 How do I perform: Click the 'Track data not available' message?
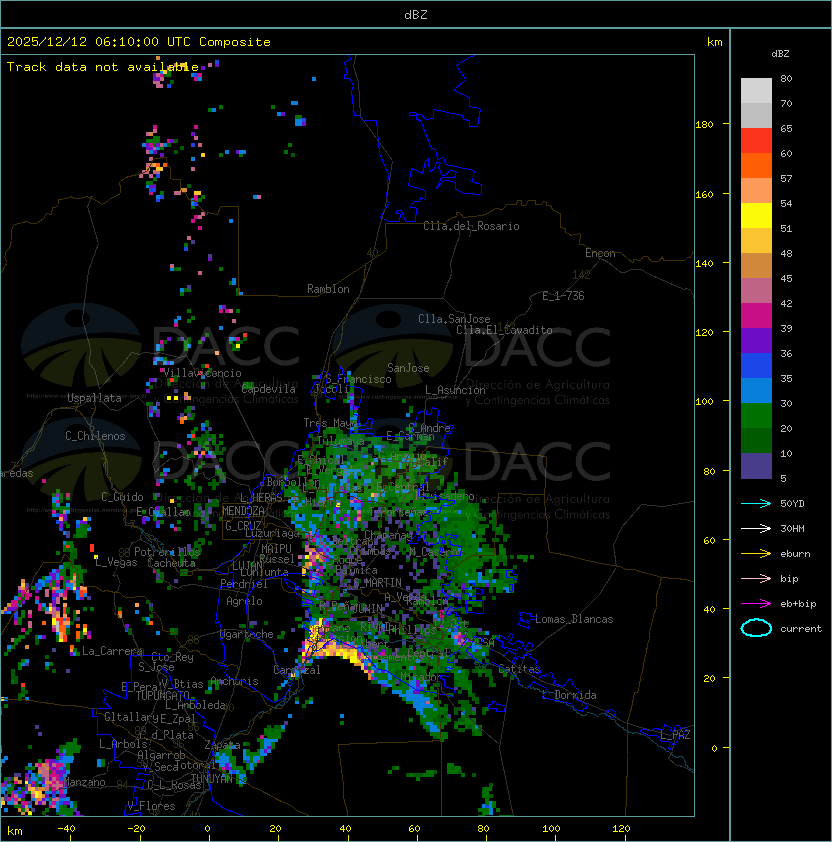coord(103,67)
